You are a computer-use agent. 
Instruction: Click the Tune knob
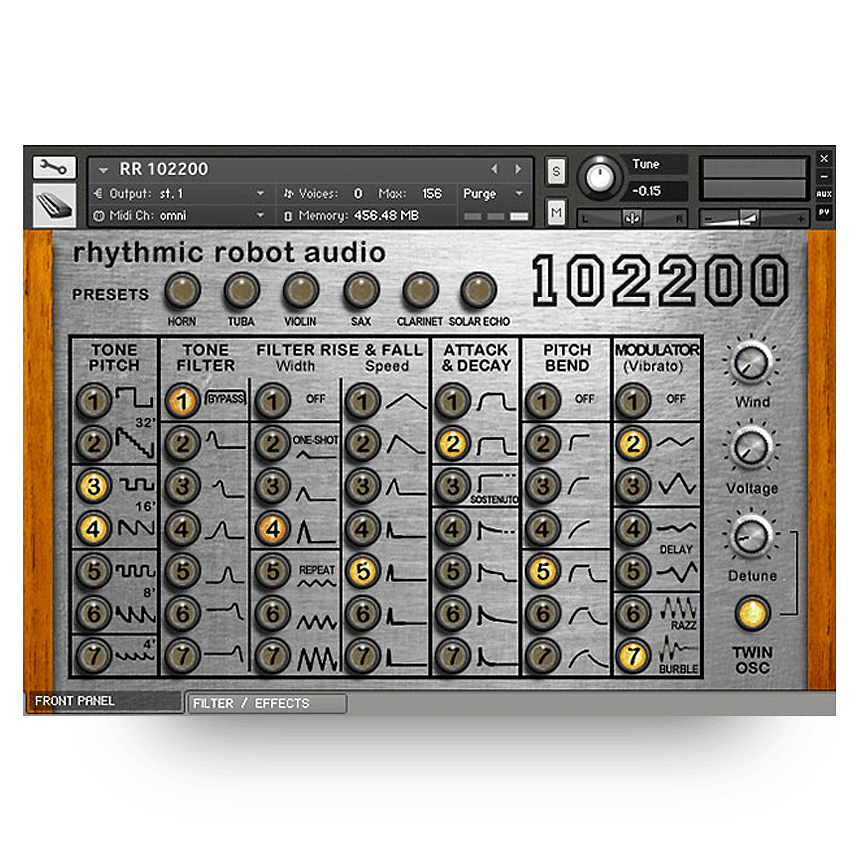click(599, 177)
